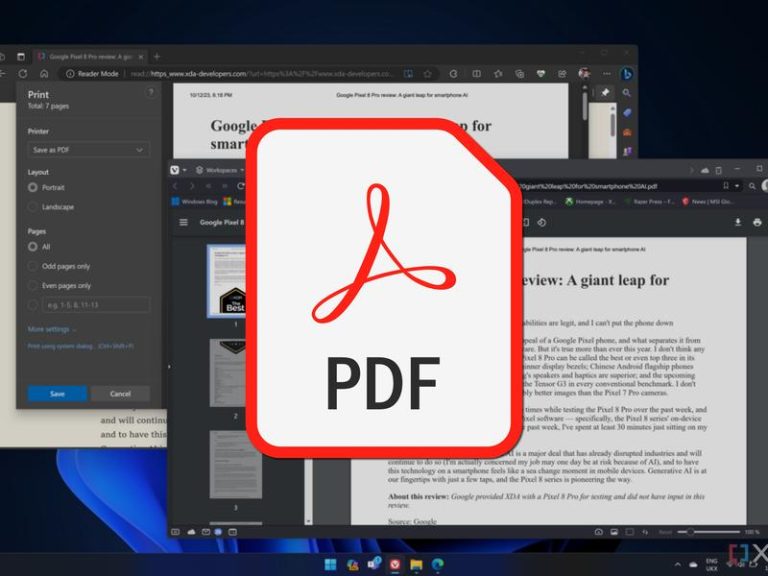Viewport: 768px width, 576px height.
Task: Toggle the immersive reader icon in Edge address bar
Action: click(x=408, y=74)
